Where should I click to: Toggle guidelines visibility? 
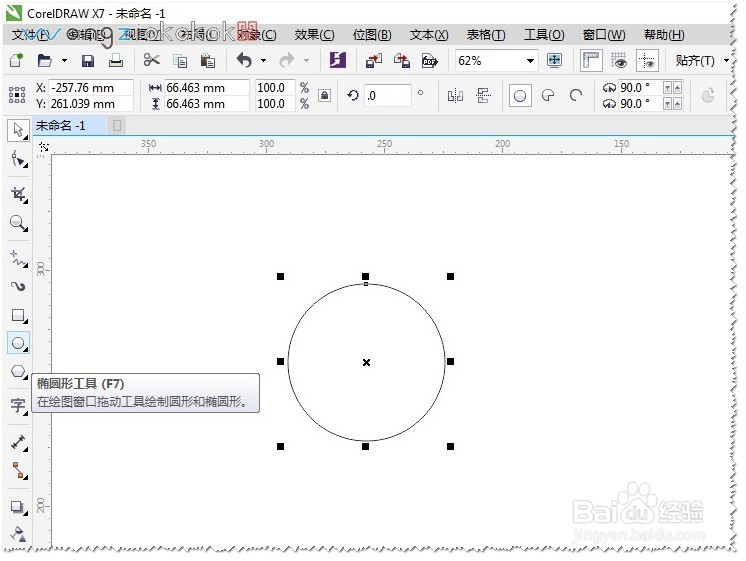point(647,60)
